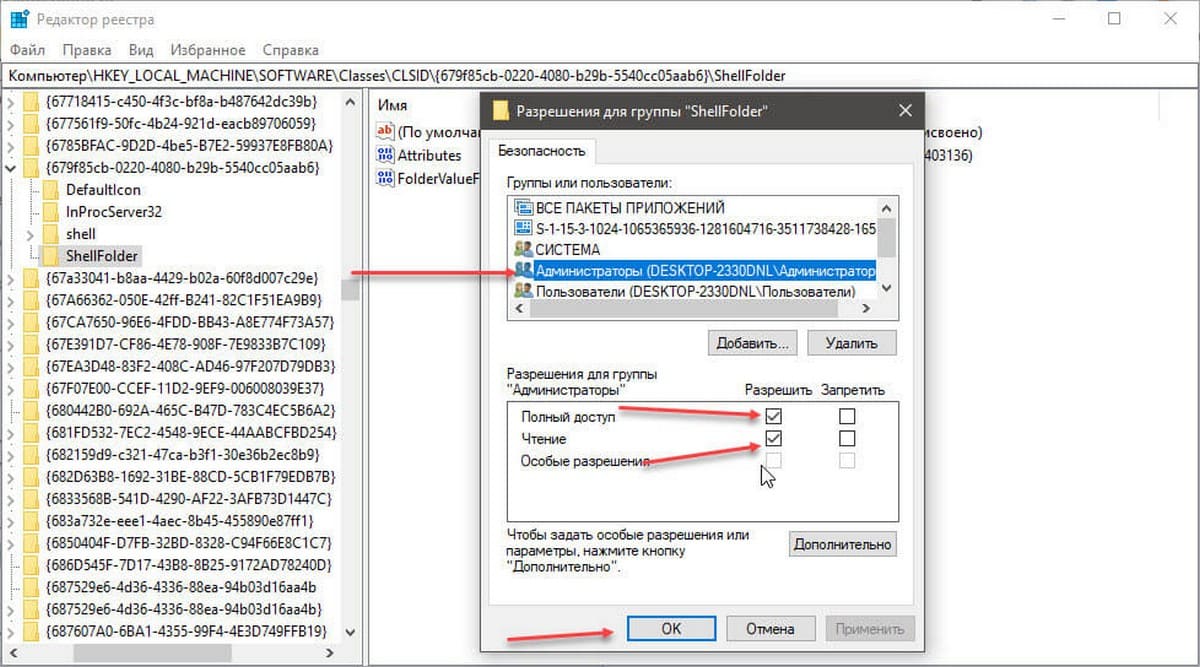Click the ВСЕ ПАКЕТЫ ПРИЛОЖЕНИЙ package icon
Image resolution: width=1200 pixels, height=667 pixels.
(x=523, y=208)
